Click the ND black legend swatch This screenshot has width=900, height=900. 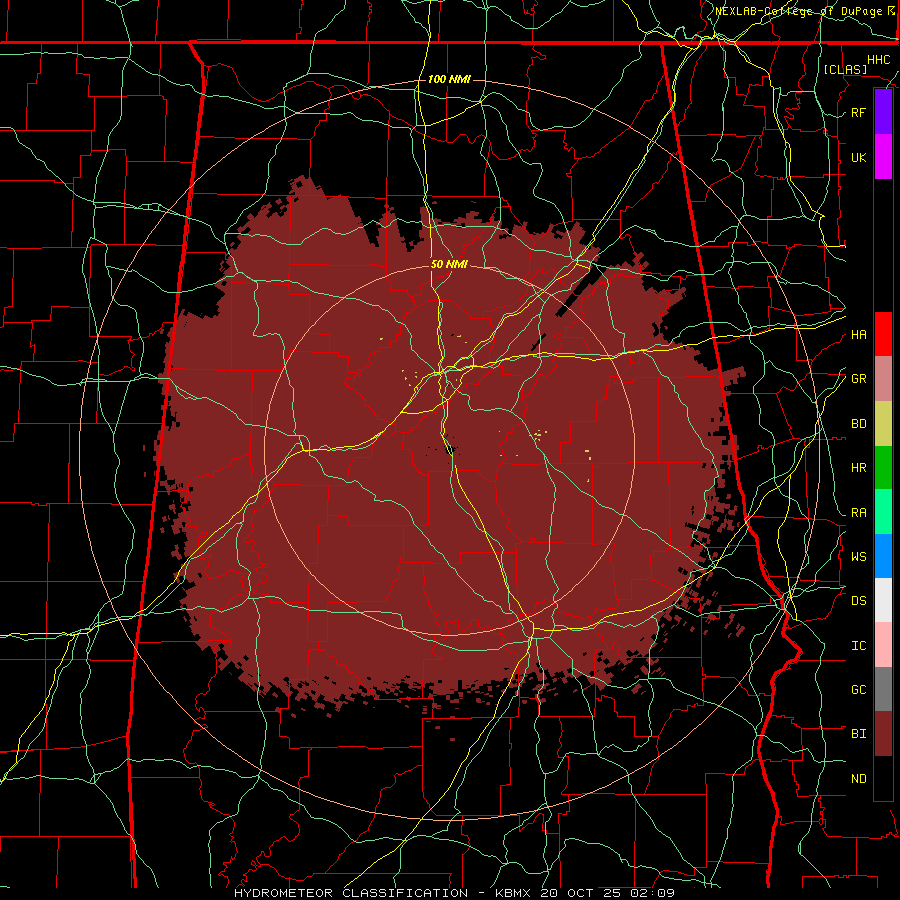tap(883, 778)
